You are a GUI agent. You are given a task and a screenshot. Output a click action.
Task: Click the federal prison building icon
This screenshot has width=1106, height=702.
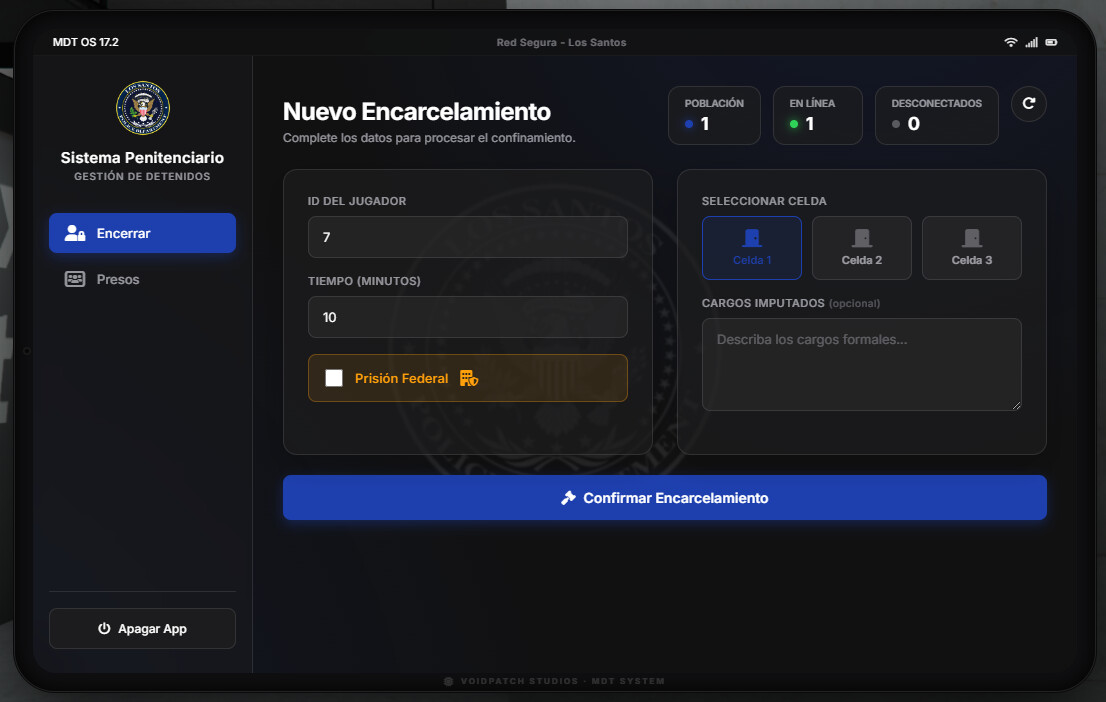click(469, 378)
